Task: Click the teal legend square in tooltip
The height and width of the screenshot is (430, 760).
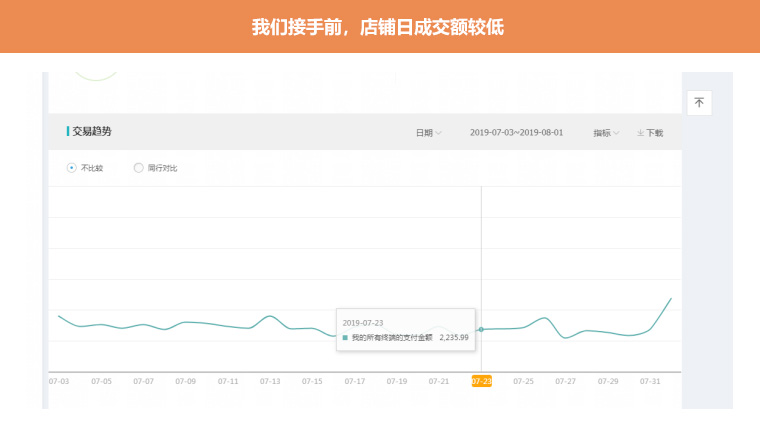Action: coord(345,338)
